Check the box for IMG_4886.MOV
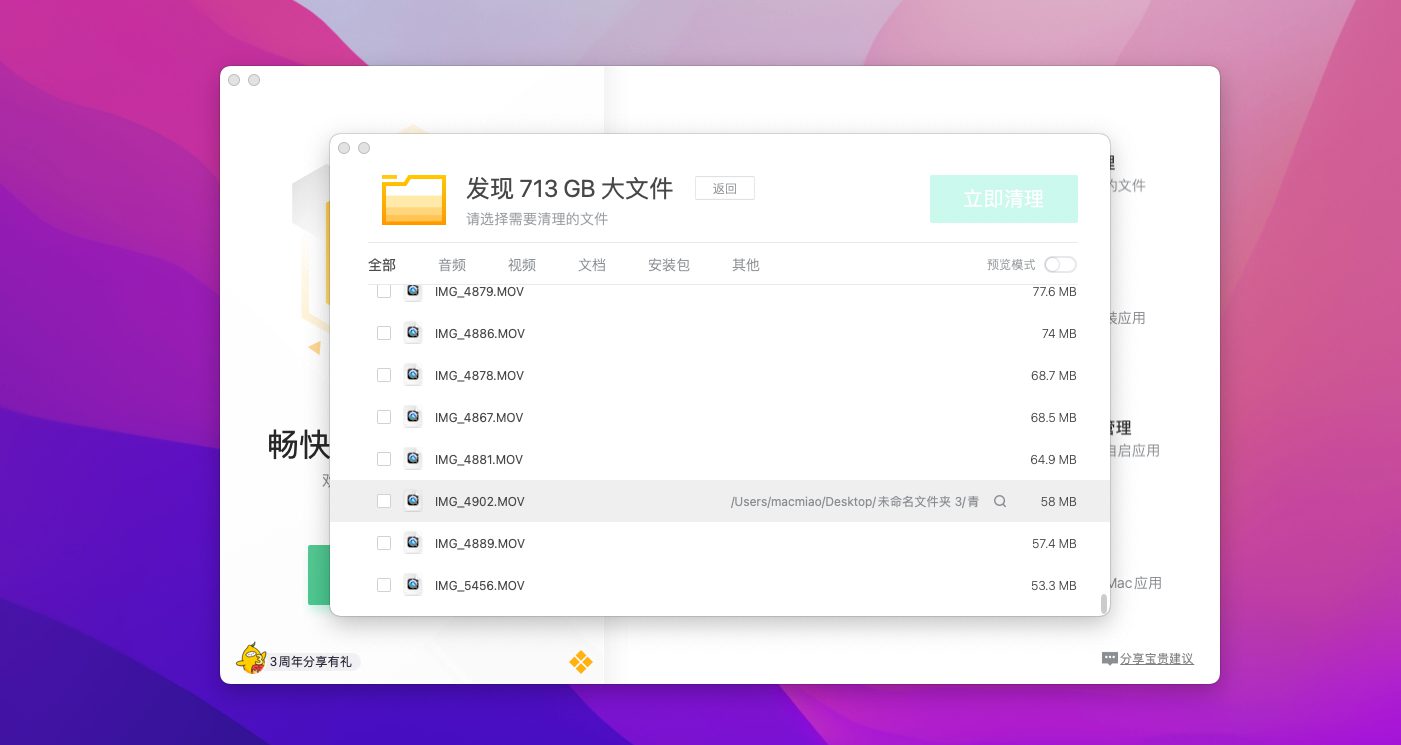This screenshot has height=745, width=1401. click(384, 333)
